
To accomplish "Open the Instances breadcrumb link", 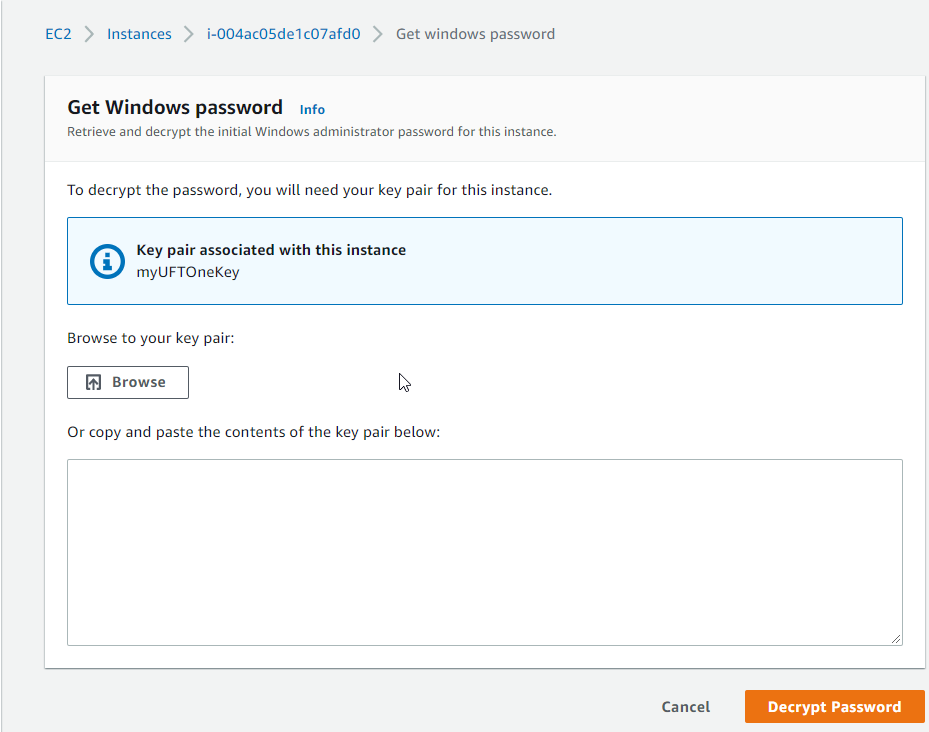I will 139,34.
